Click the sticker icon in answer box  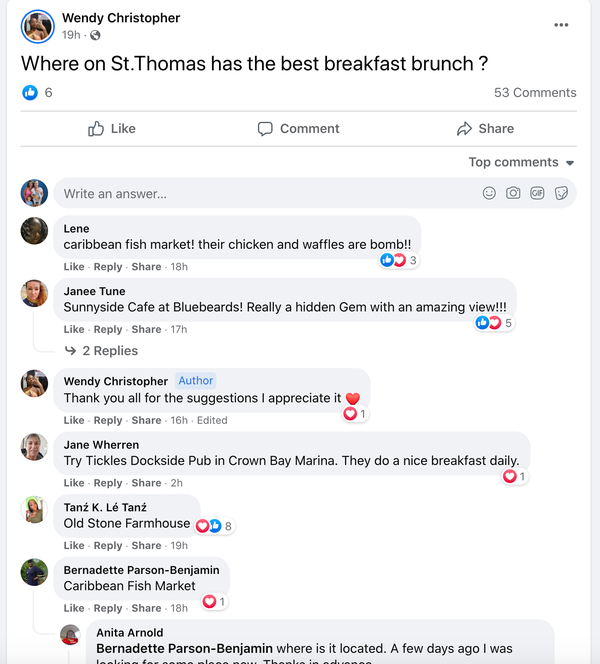click(x=561, y=193)
